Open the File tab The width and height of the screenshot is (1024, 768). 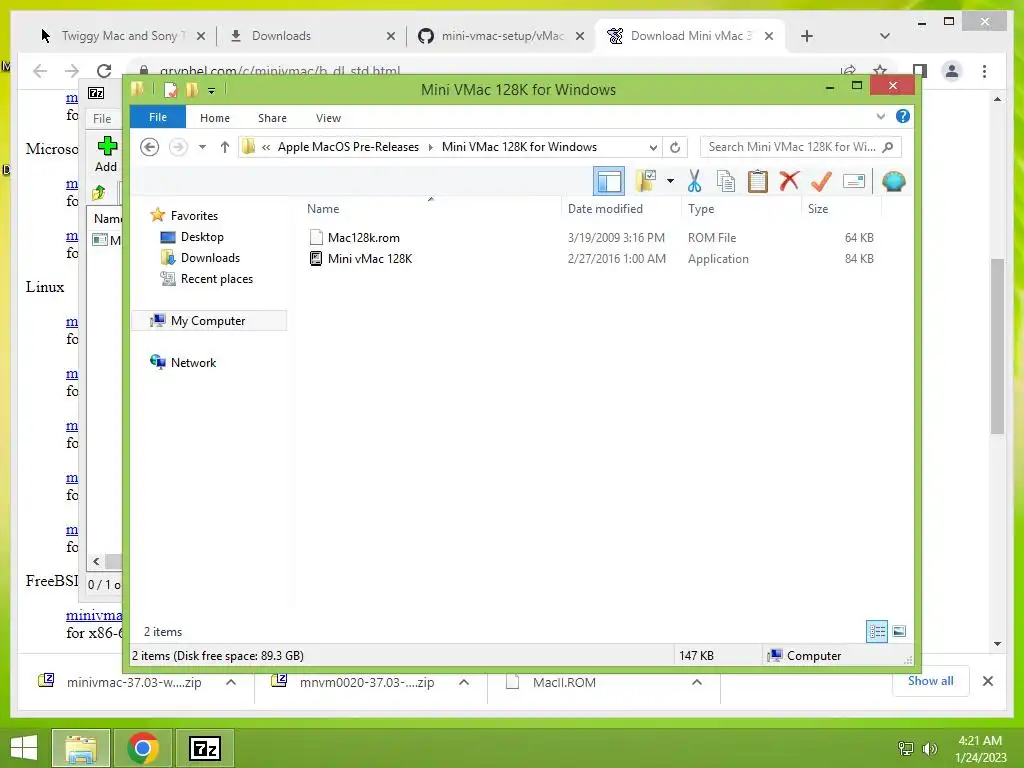[x=158, y=117]
